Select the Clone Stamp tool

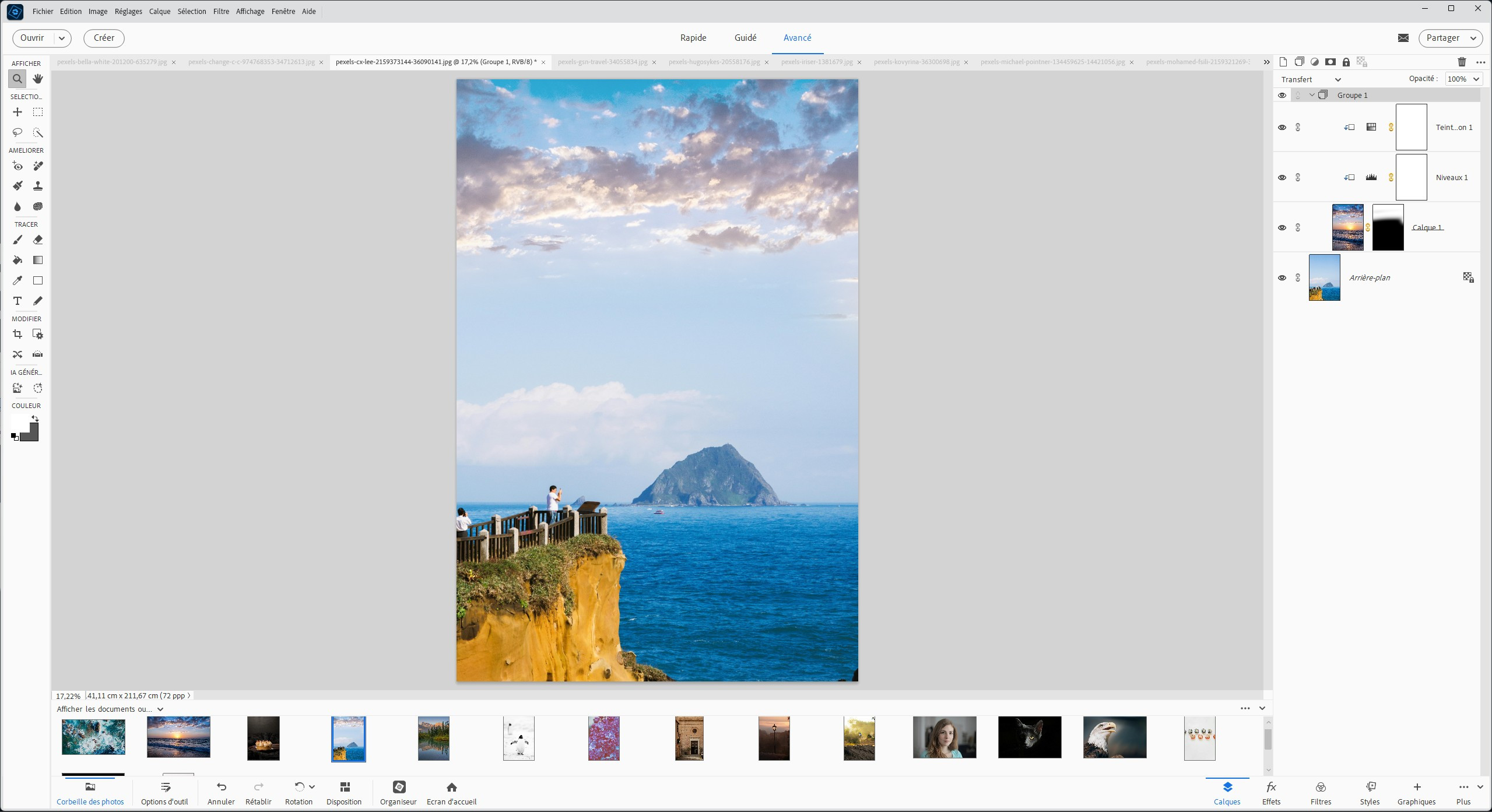click(38, 186)
